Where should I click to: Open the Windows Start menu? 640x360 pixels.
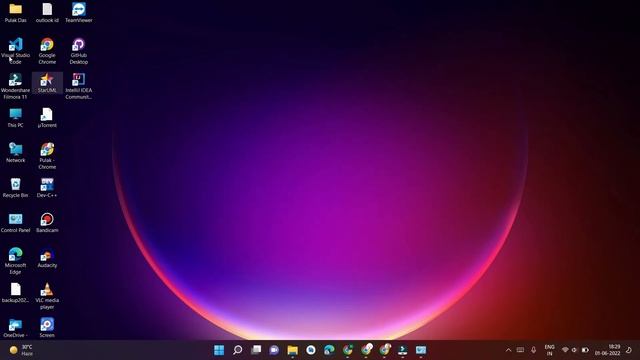[219, 350]
